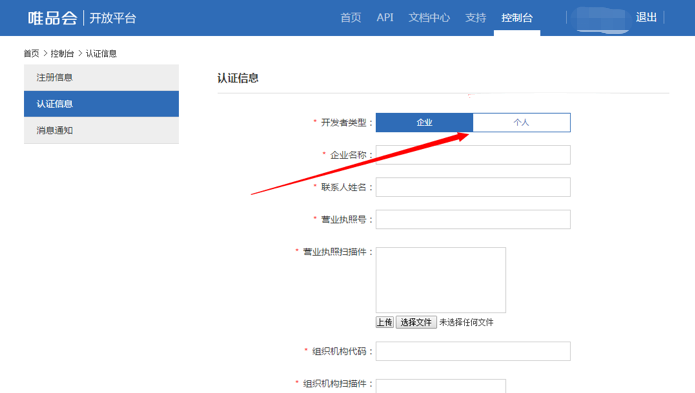The height and width of the screenshot is (393, 695).
Task: Click 首页 in the breadcrumb
Action: click(x=31, y=54)
